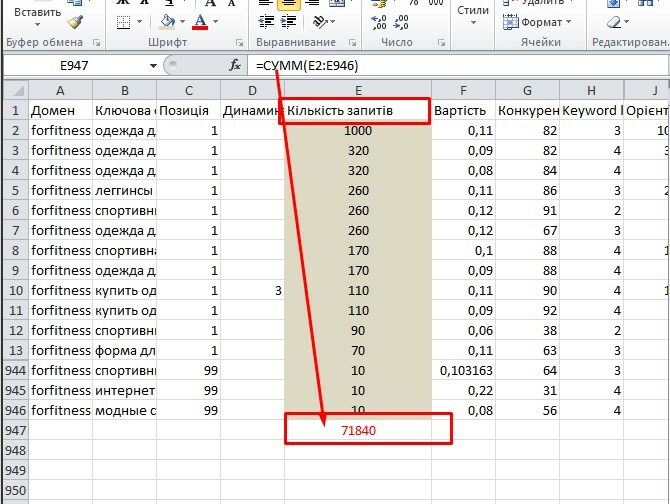Apply fill color with paint bucket icon

168,21
